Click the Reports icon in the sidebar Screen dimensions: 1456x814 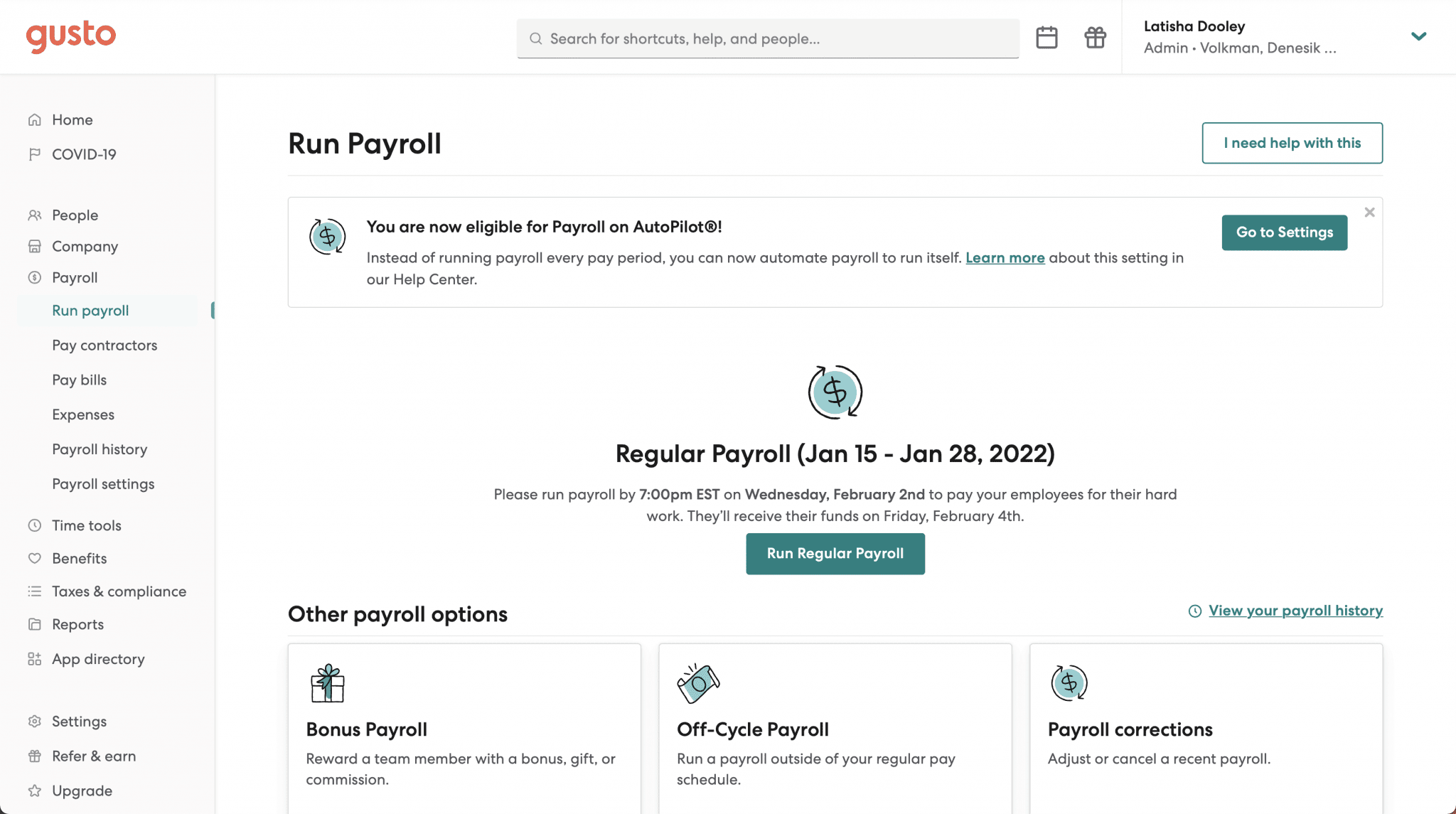(x=35, y=624)
